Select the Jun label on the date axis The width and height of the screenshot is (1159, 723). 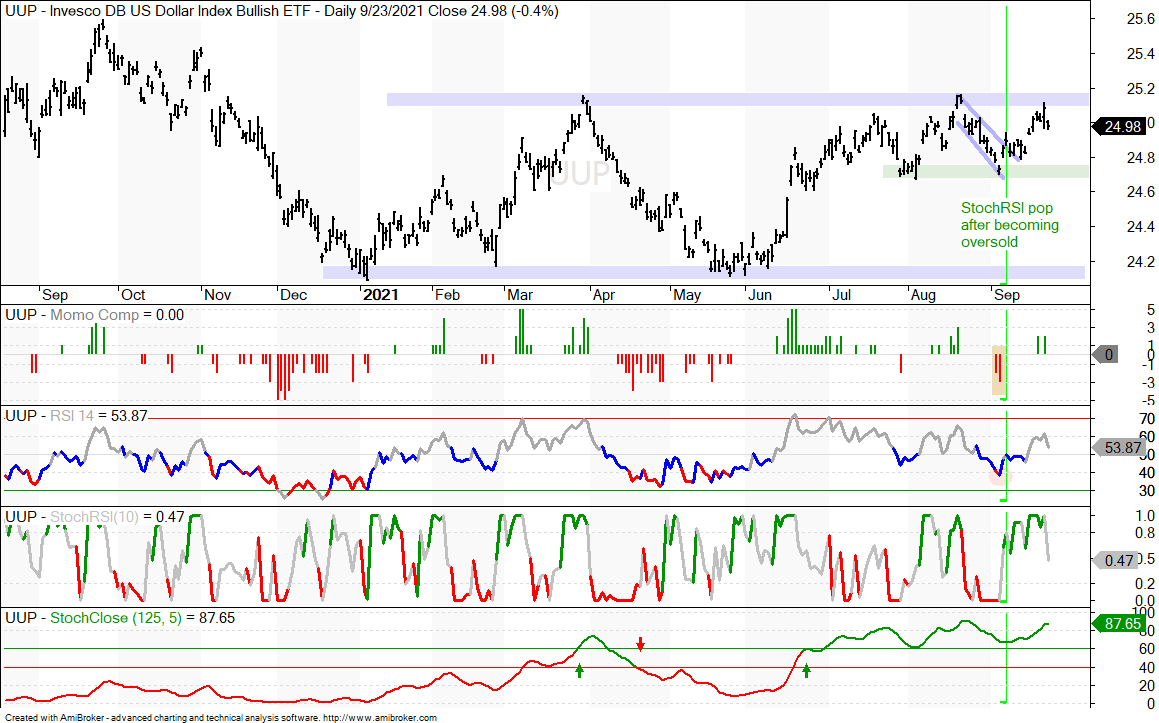click(x=760, y=295)
